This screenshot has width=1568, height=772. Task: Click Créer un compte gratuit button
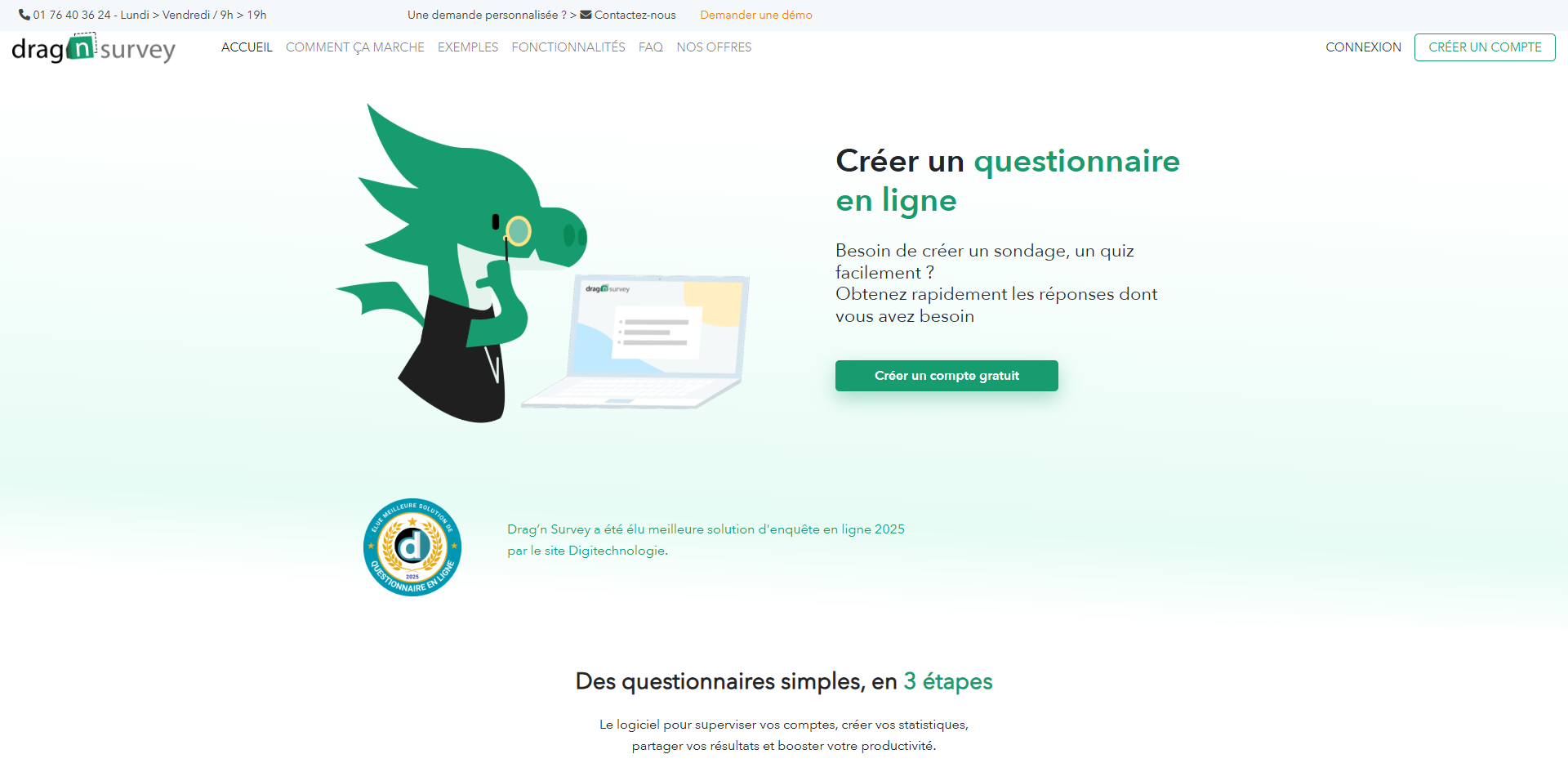tap(947, 376)
